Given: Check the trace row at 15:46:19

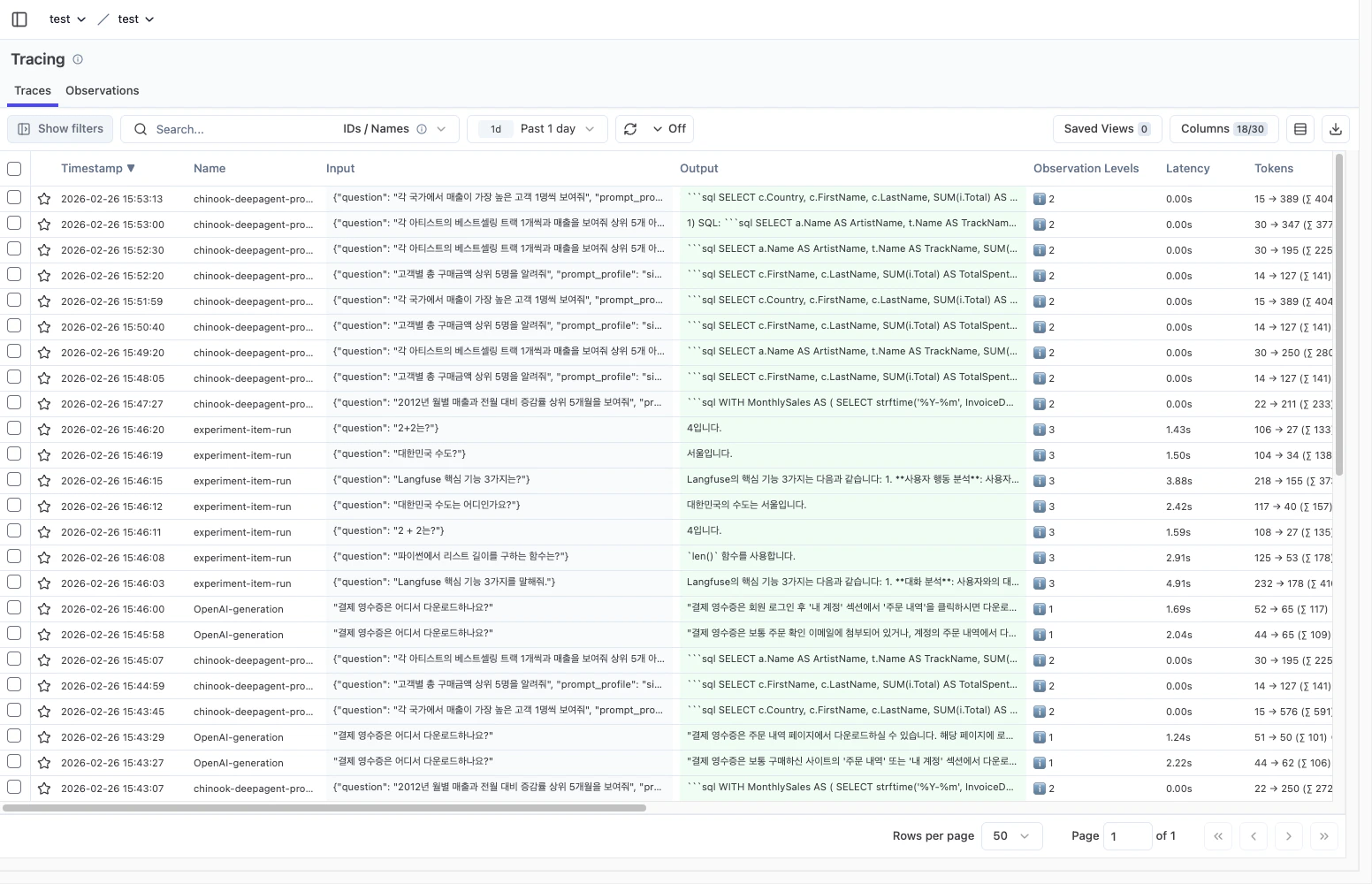Looking at the screenshot, I should 14,453.
